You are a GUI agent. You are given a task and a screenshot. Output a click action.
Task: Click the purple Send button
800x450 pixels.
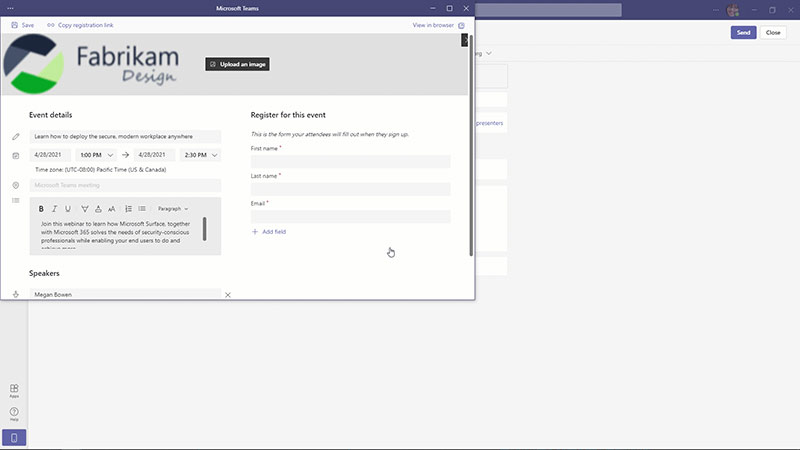coord(742,32)
